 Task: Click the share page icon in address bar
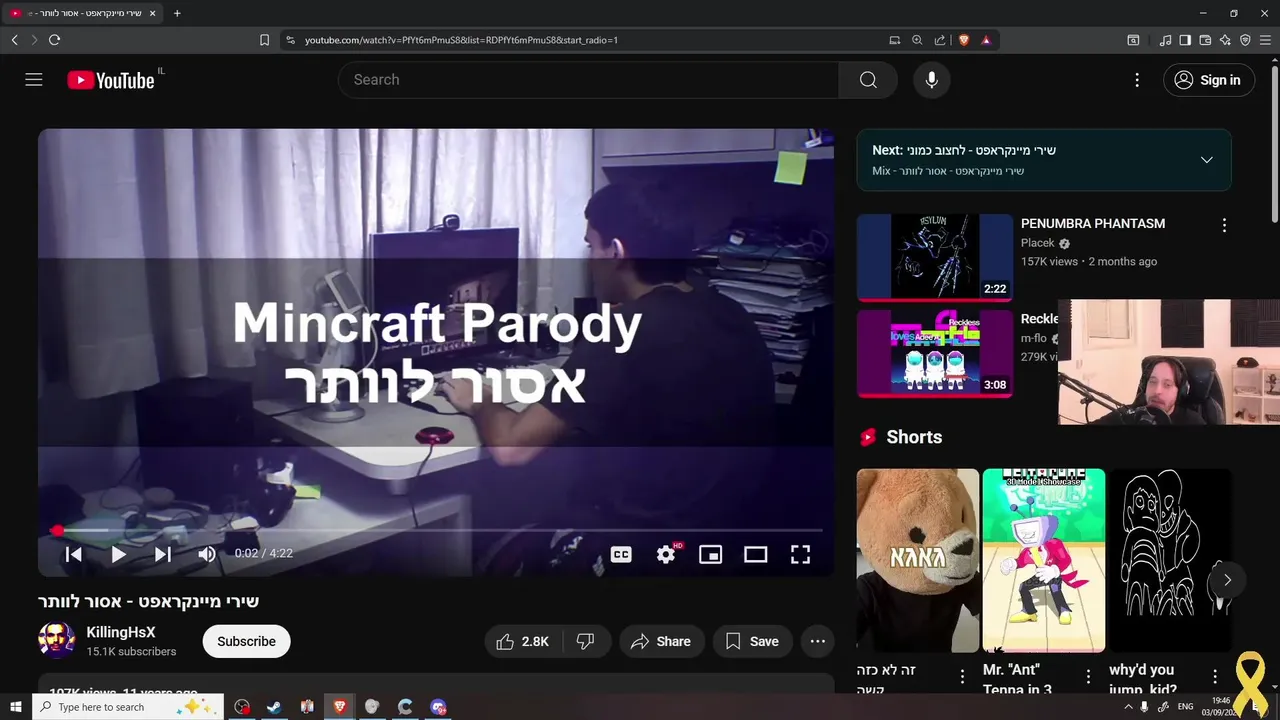[x=940, y=40]
